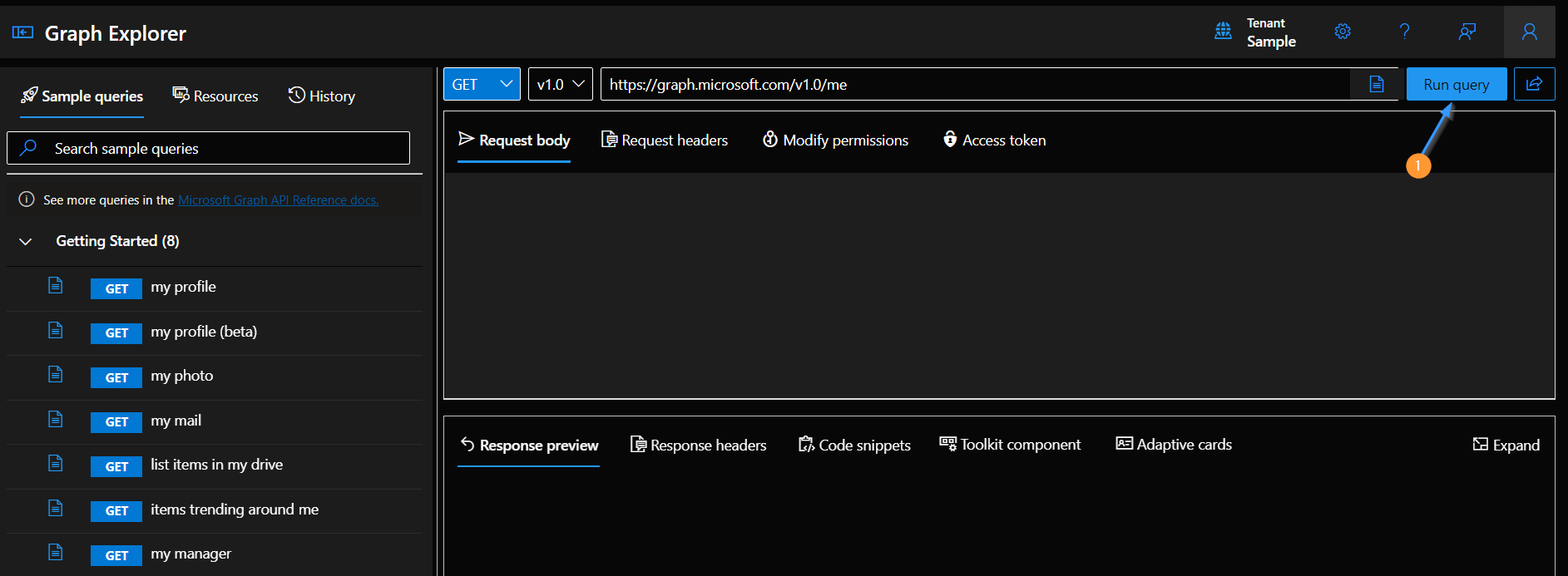This screenshot has height=576, width=1568.
Task: Click the magnifier icon in the search box
Action: (28, 148)
